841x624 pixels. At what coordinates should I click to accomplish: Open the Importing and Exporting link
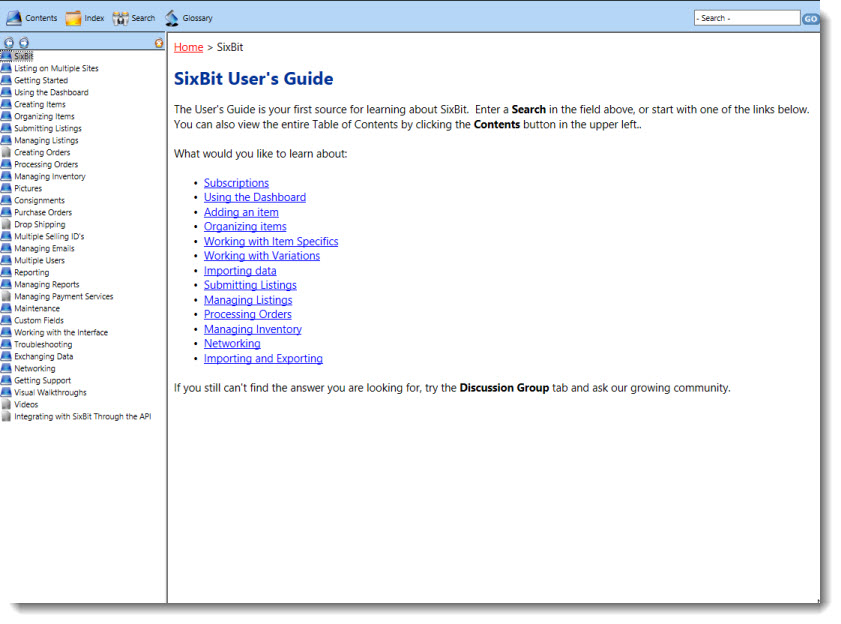[x=263, y=359]
